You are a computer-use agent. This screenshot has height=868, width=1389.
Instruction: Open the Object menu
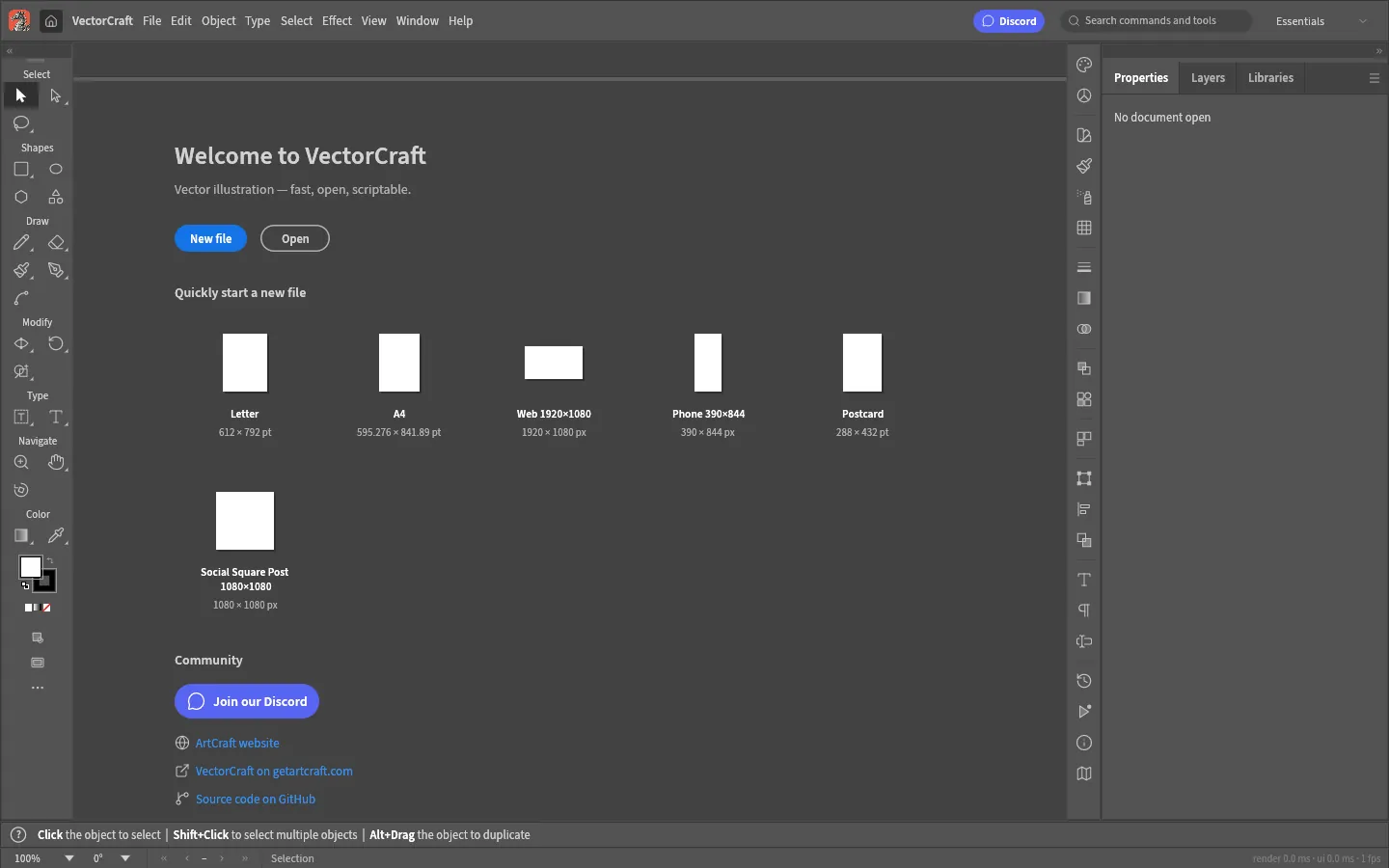pos(218,20)
